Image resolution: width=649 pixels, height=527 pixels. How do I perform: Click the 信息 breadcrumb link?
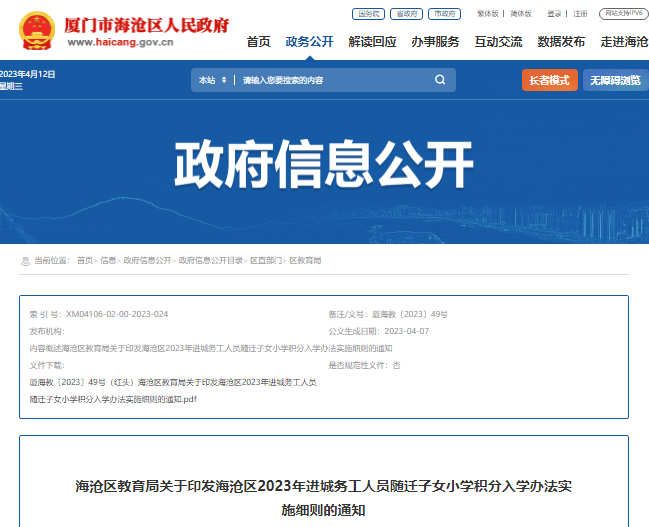tap(108, 260)
